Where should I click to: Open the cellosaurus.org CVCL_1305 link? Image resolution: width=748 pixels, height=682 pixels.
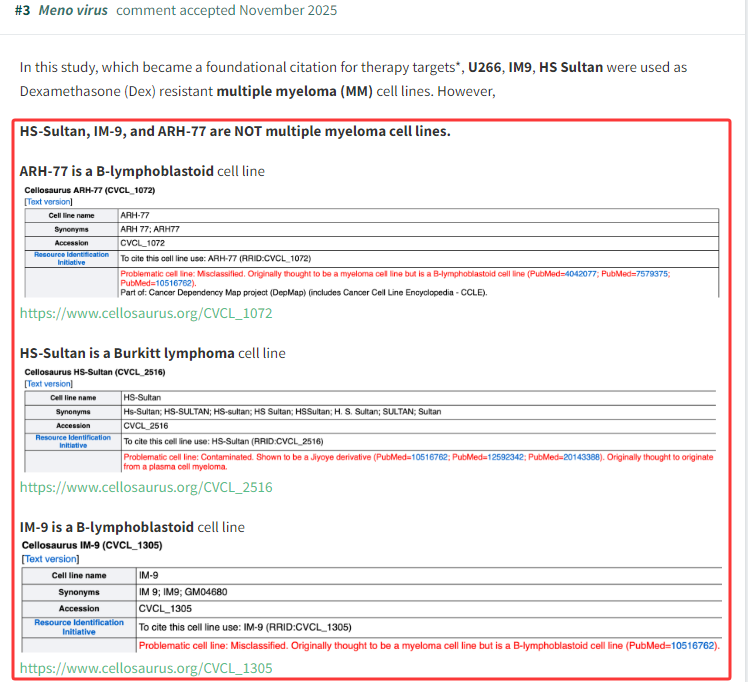point(146,667)
